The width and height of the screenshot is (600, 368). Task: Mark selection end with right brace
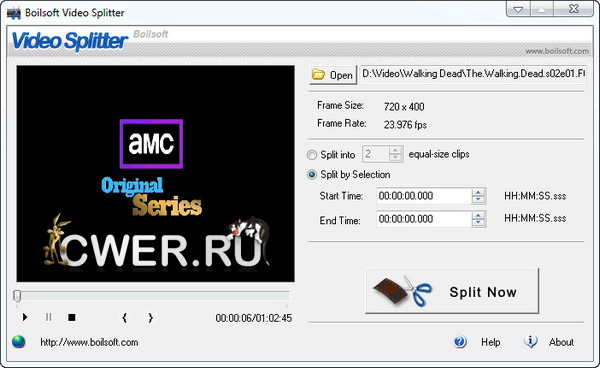[150, 318]
